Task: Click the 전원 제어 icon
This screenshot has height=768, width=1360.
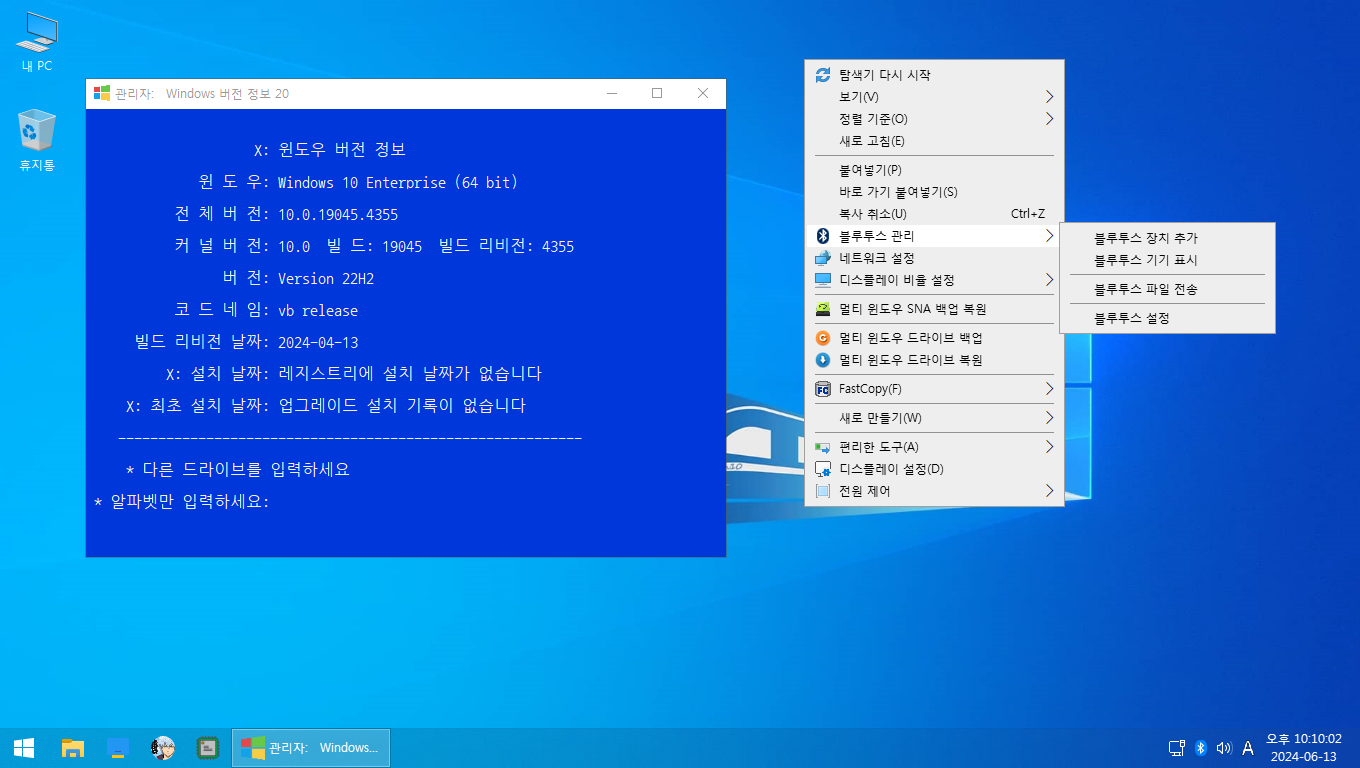Action: point(823,491)
